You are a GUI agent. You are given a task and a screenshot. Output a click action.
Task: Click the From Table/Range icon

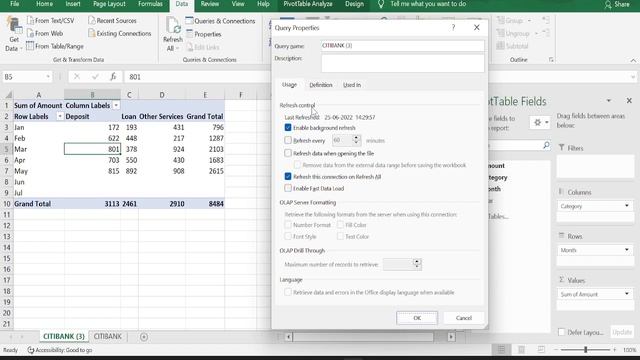(x=30, y=46)
